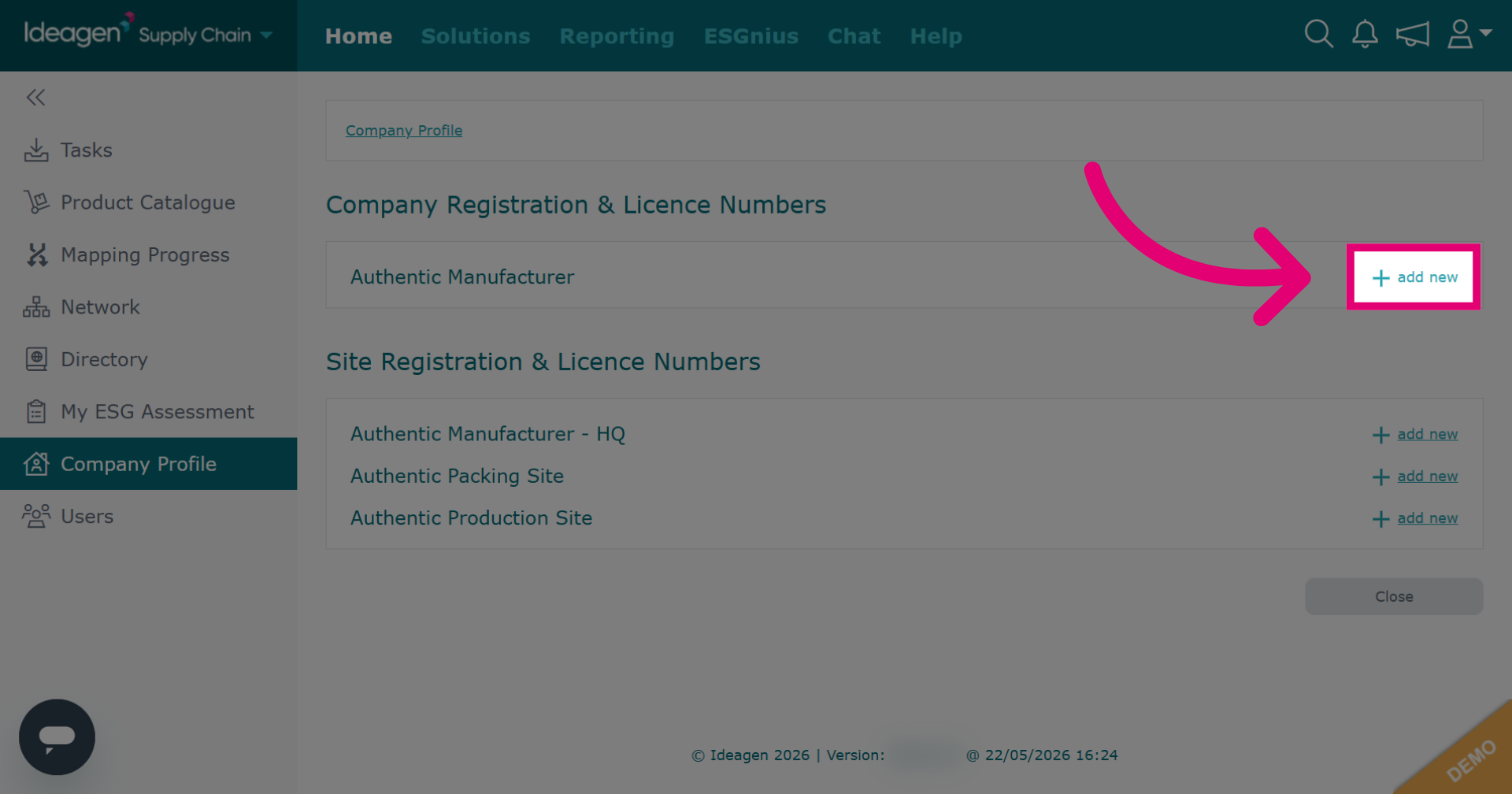Open the Help menu
Screen dimensions: 1512x794
point(936,36)
